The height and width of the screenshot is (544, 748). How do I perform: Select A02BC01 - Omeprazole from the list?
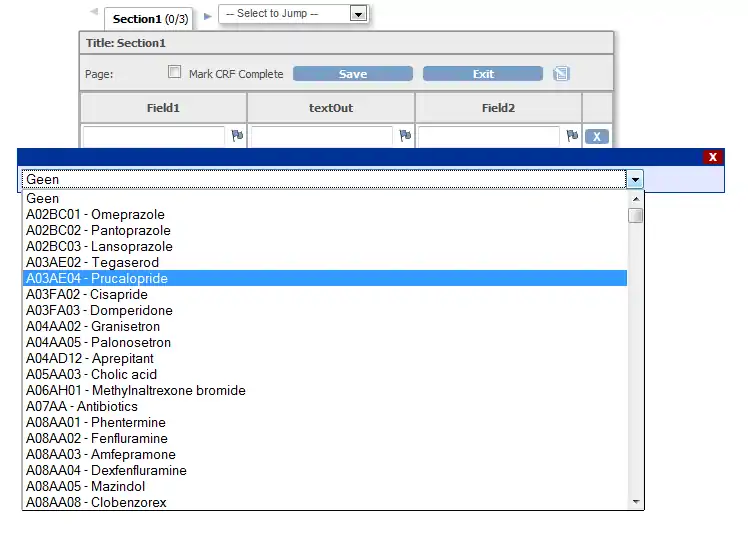tap(95, 215)
